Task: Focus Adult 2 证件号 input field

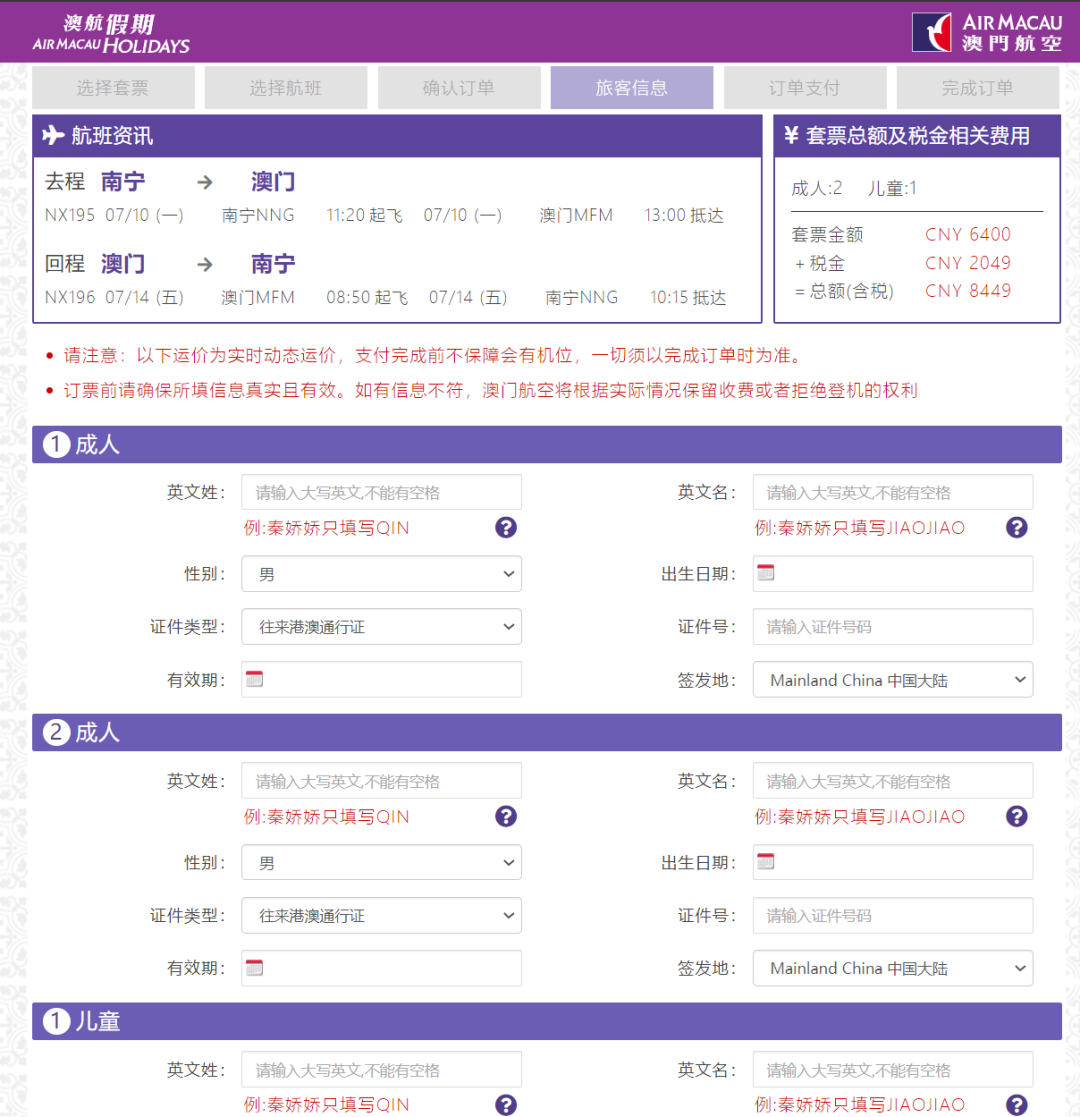Action: pyautogui.click(x=893, y=915)
